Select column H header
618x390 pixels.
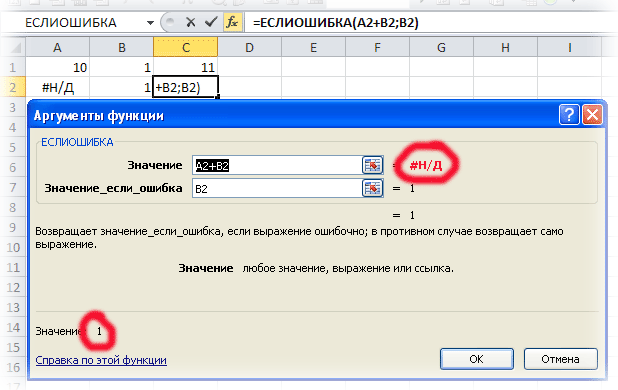(x=505, y=48)
